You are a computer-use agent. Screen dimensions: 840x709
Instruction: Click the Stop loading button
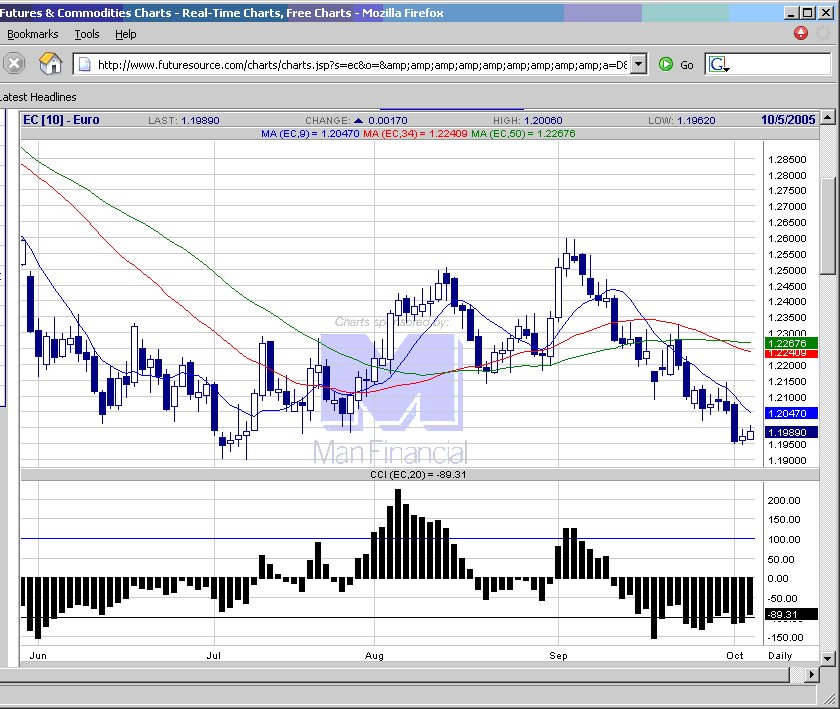click(14, 64)
